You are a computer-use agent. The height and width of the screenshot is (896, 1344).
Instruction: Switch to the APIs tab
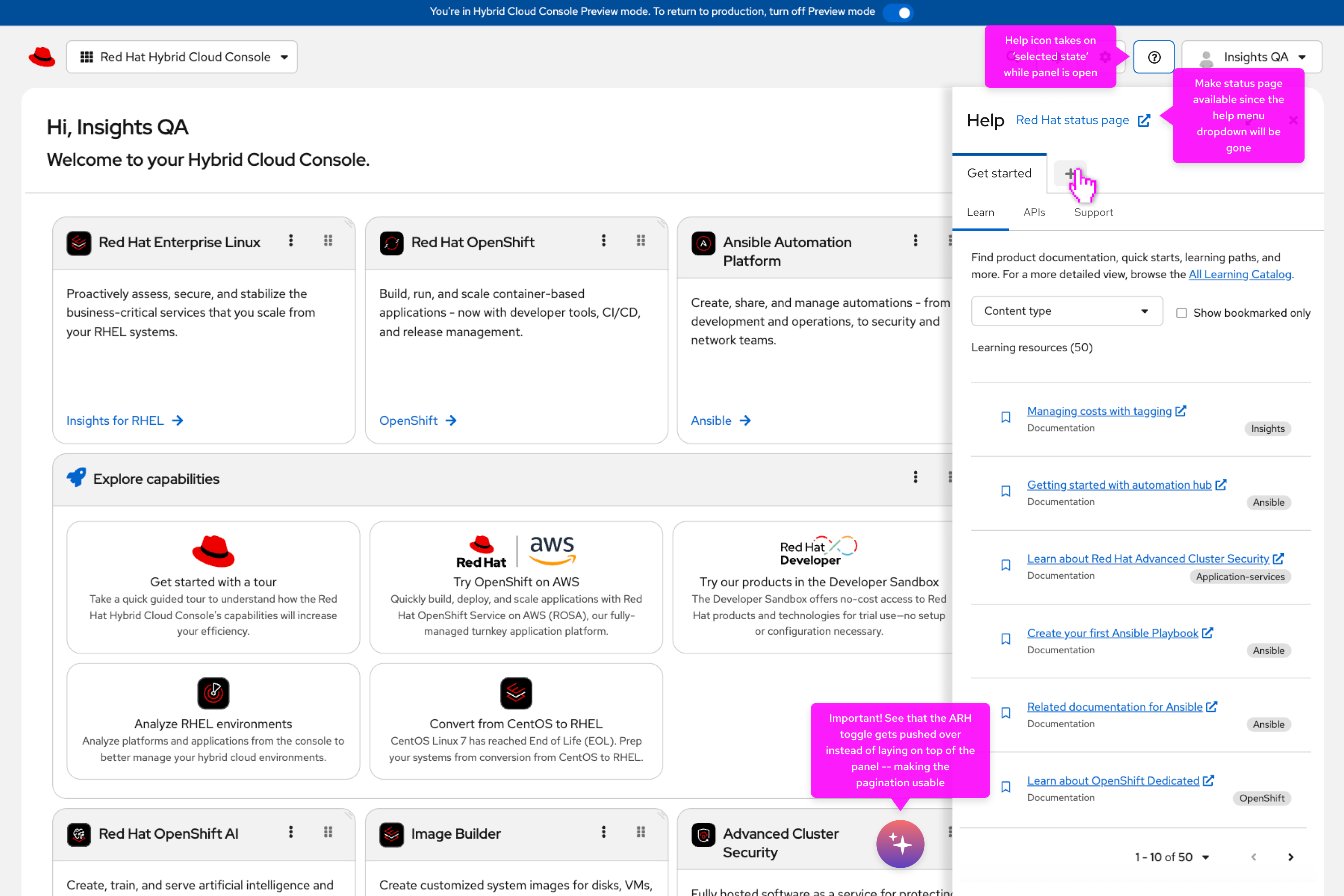tap(1034, 212)
